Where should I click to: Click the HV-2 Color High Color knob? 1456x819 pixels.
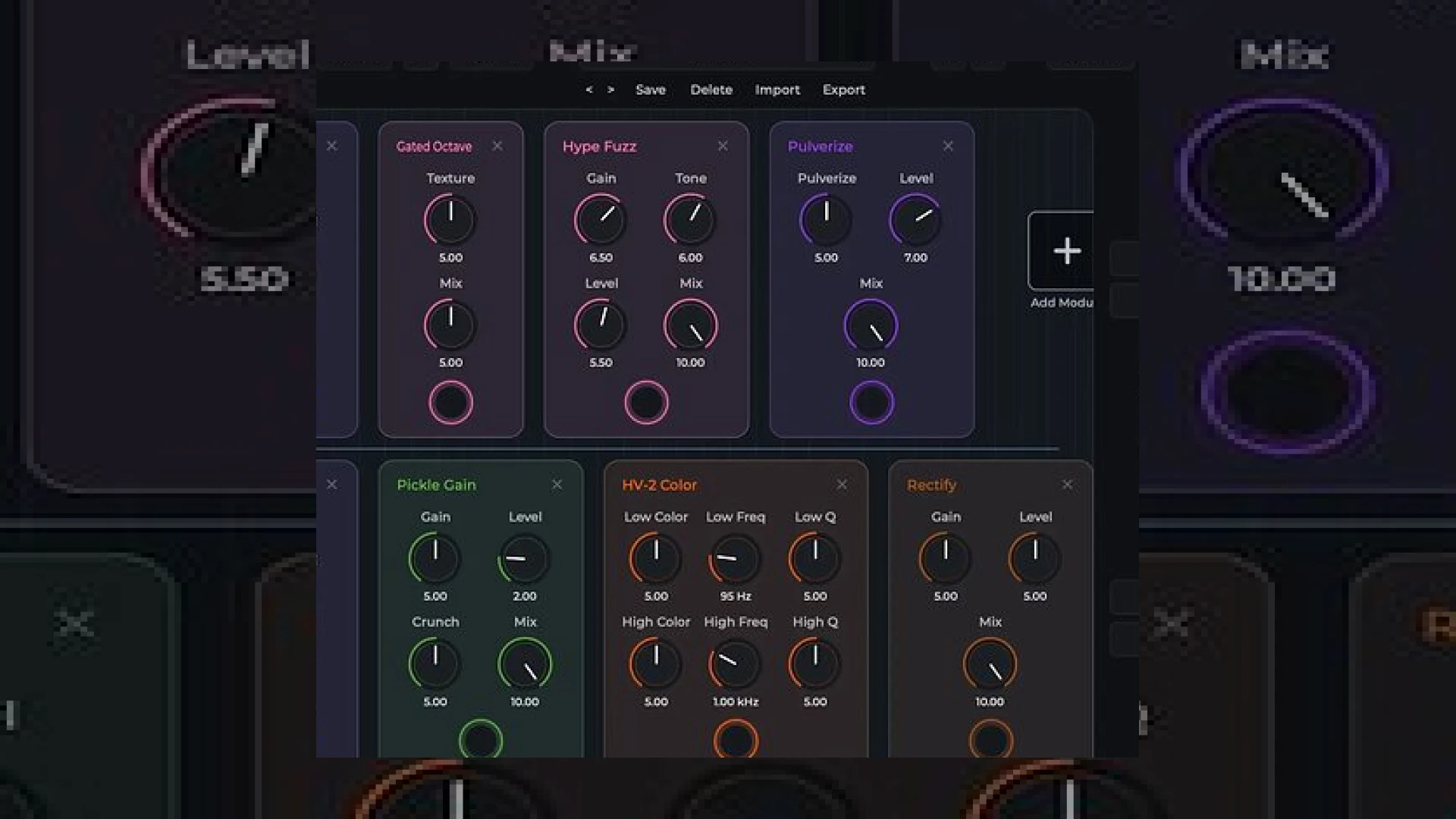coord(656,664)
